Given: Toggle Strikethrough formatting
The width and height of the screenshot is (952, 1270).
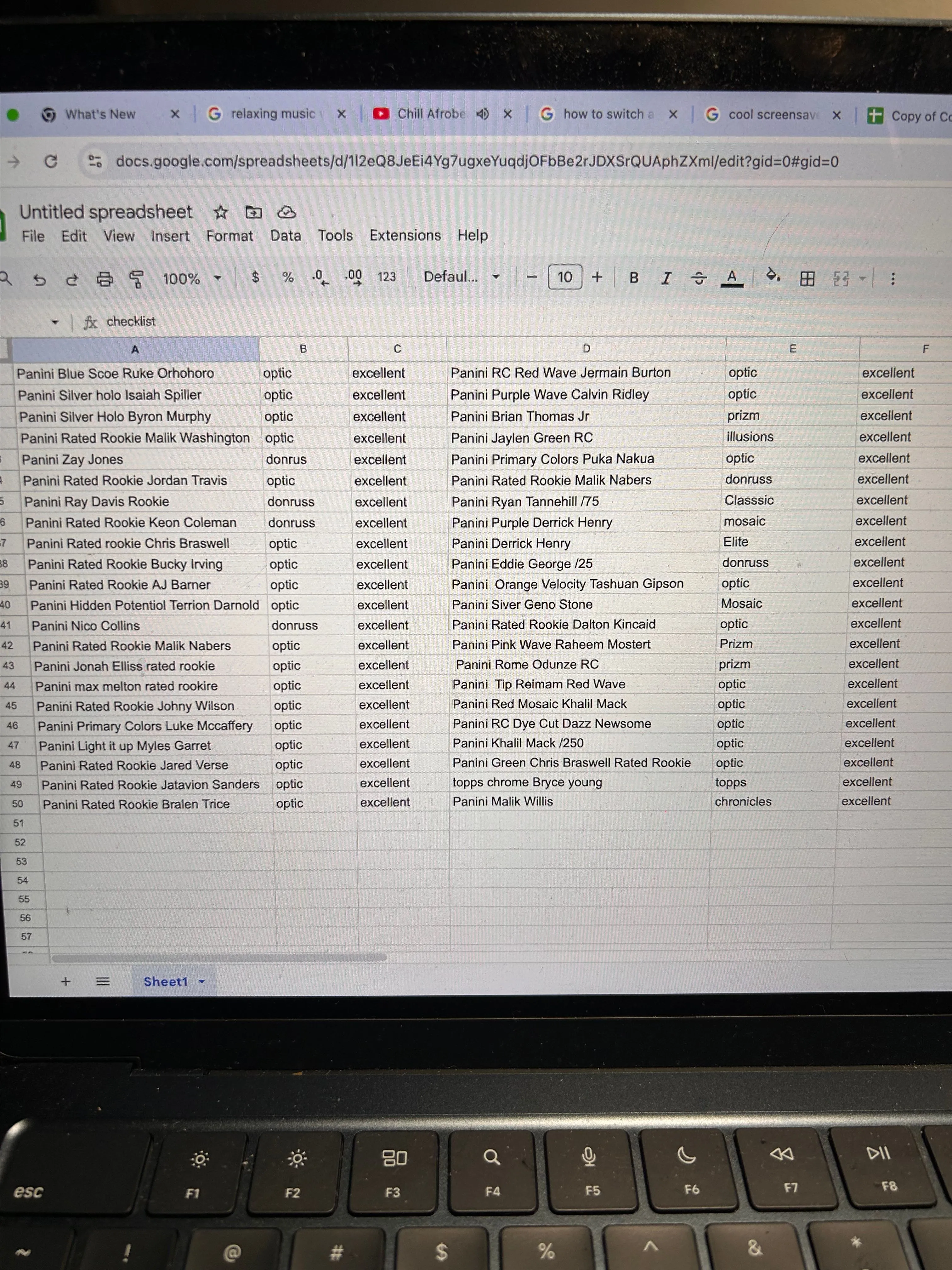Looking at the screenshot, I should 698,278.
